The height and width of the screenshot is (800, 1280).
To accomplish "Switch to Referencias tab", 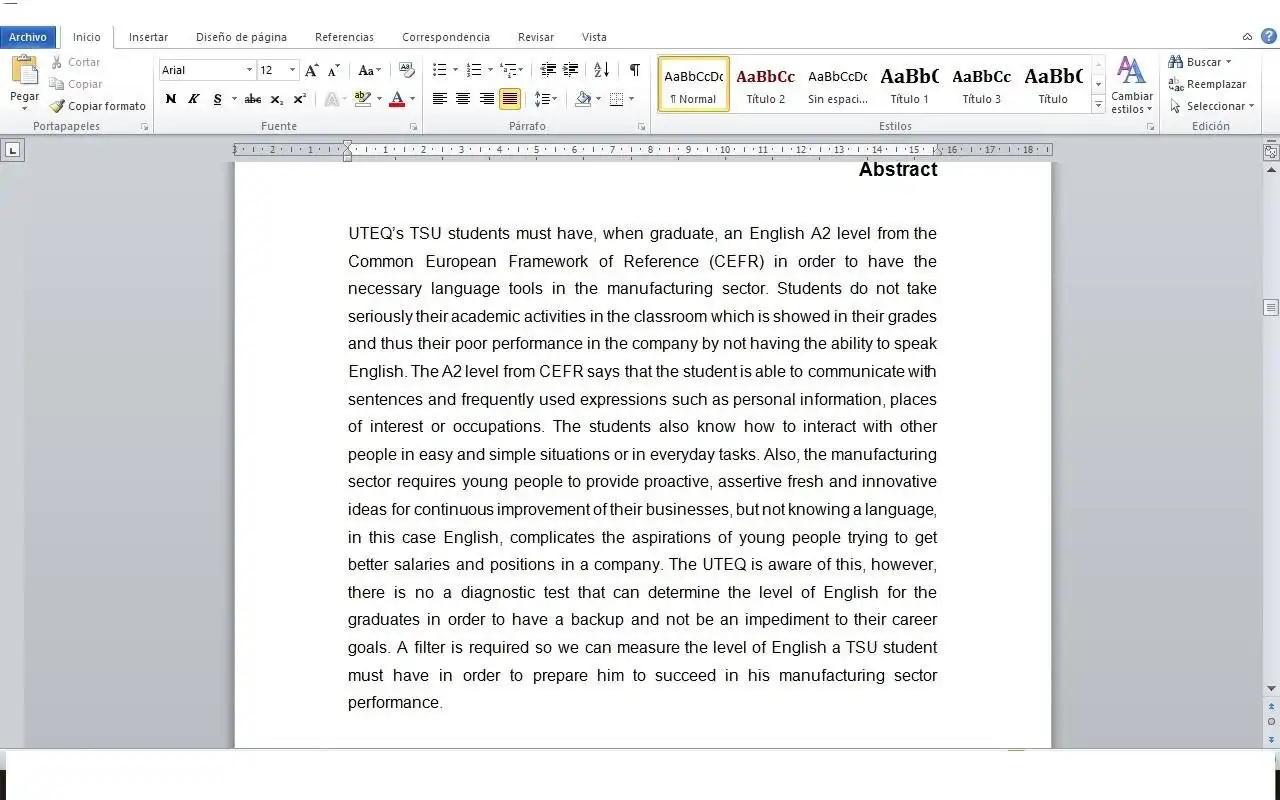I will (344, 37).
